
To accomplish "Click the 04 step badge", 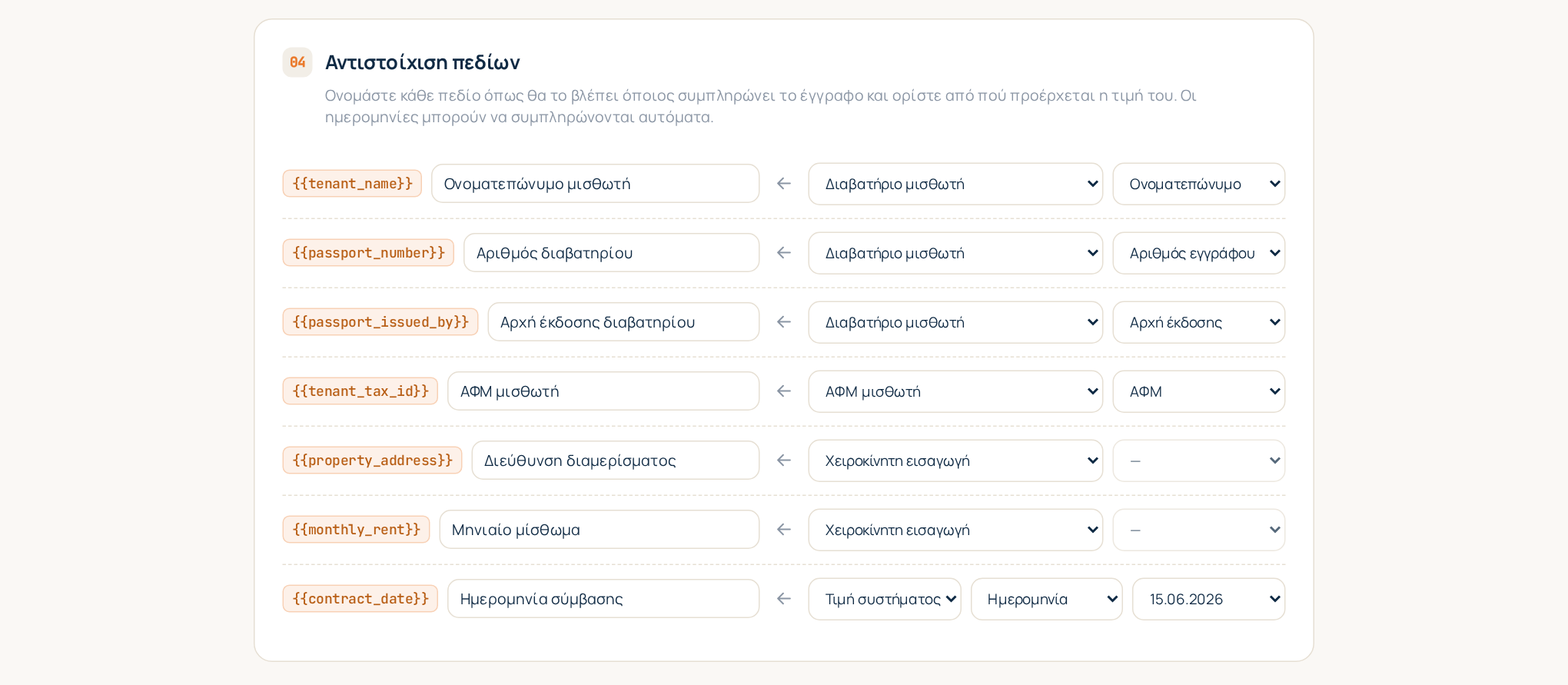I will (297, 62).
